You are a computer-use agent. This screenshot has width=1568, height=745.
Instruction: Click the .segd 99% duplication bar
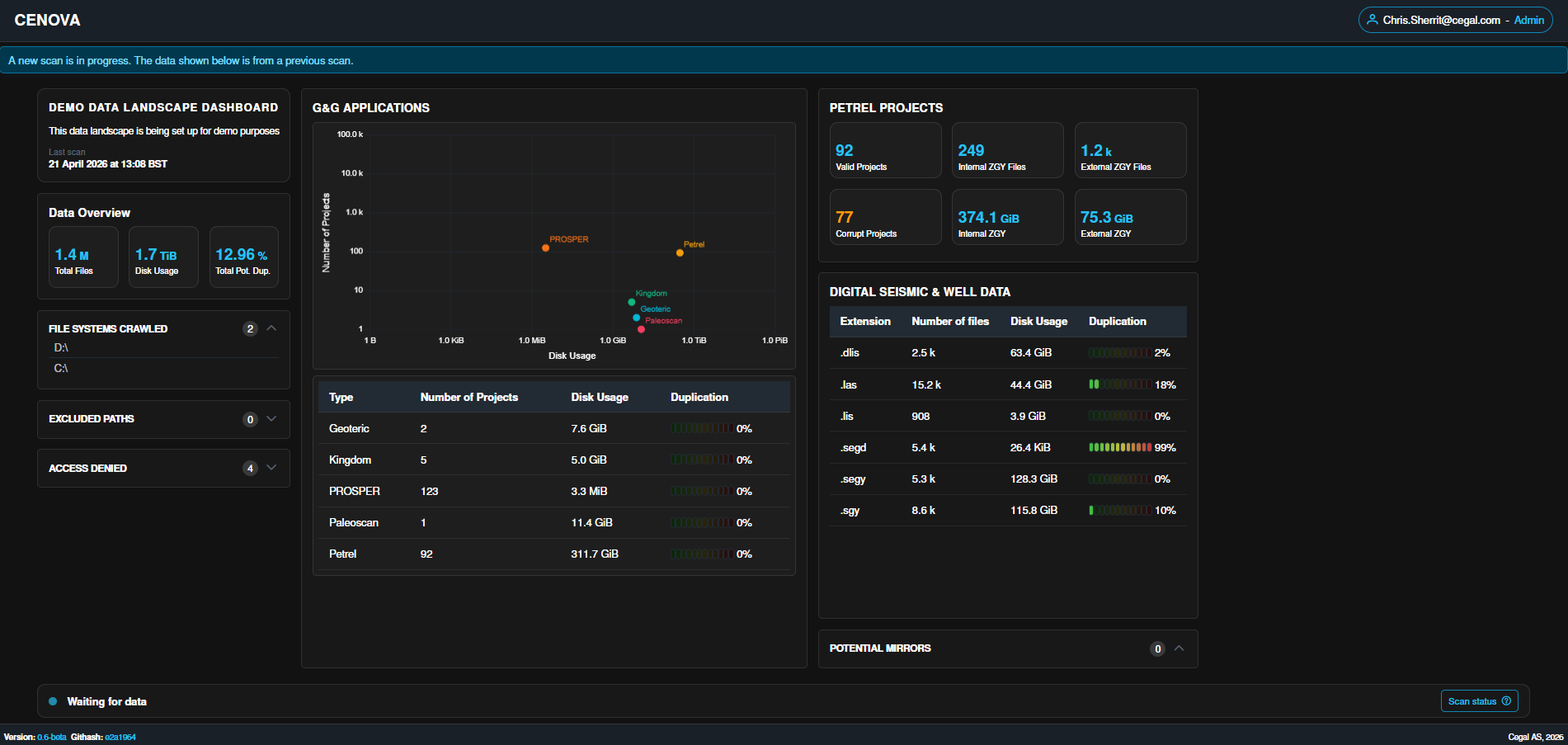tap(1120, 447)
